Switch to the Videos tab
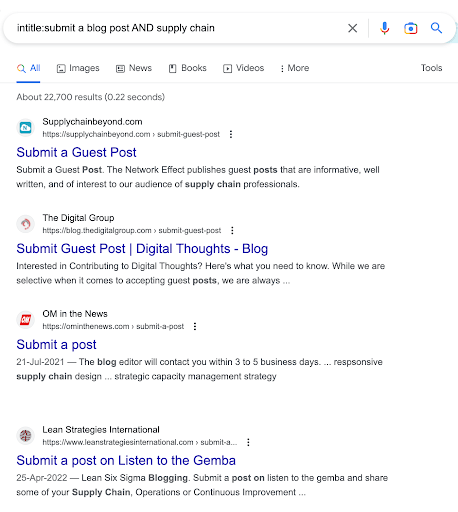This screenshot has height=512, width=458. point(243,68)
